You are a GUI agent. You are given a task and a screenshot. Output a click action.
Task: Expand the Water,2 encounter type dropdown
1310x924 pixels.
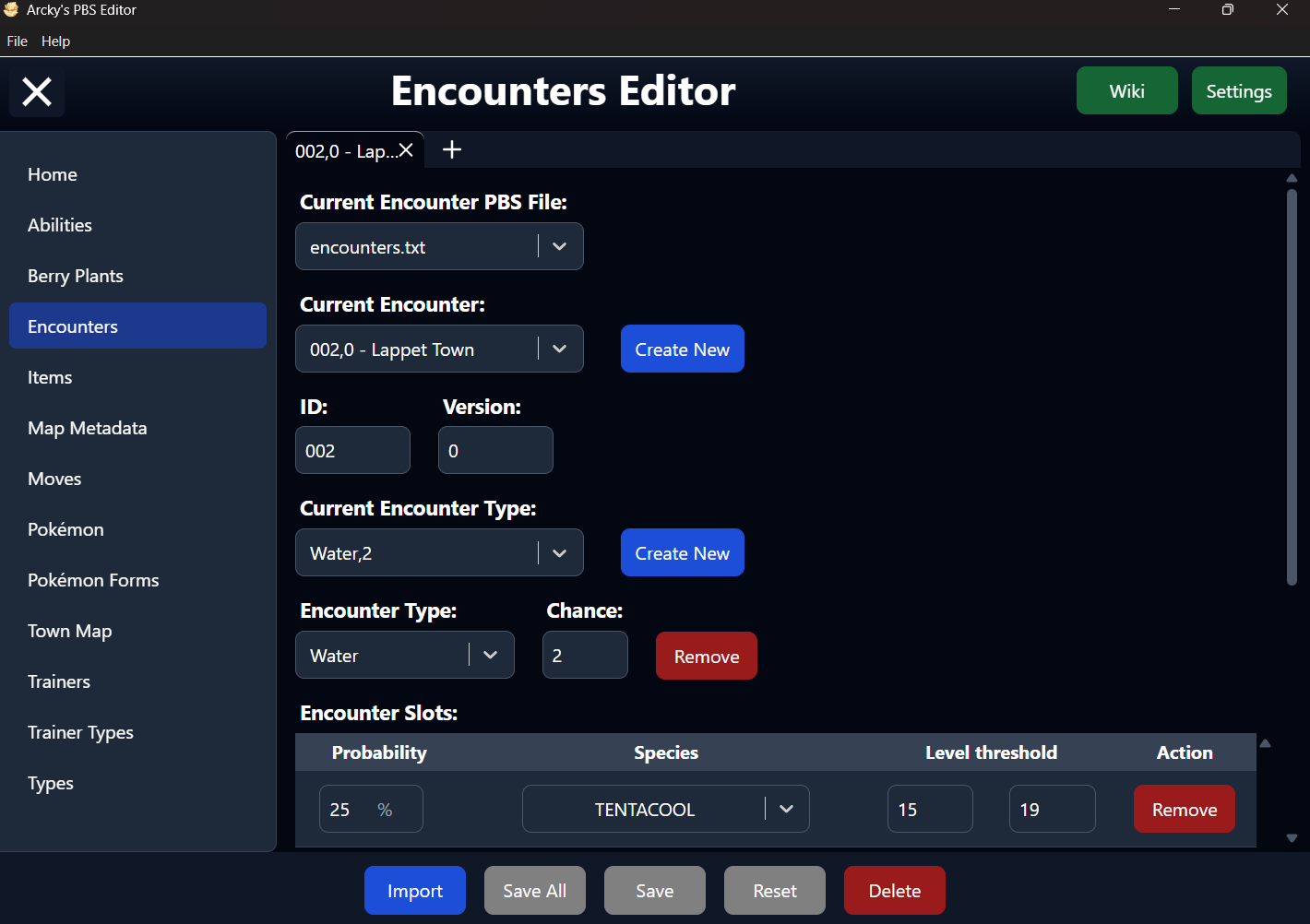(x=559, y=552)
